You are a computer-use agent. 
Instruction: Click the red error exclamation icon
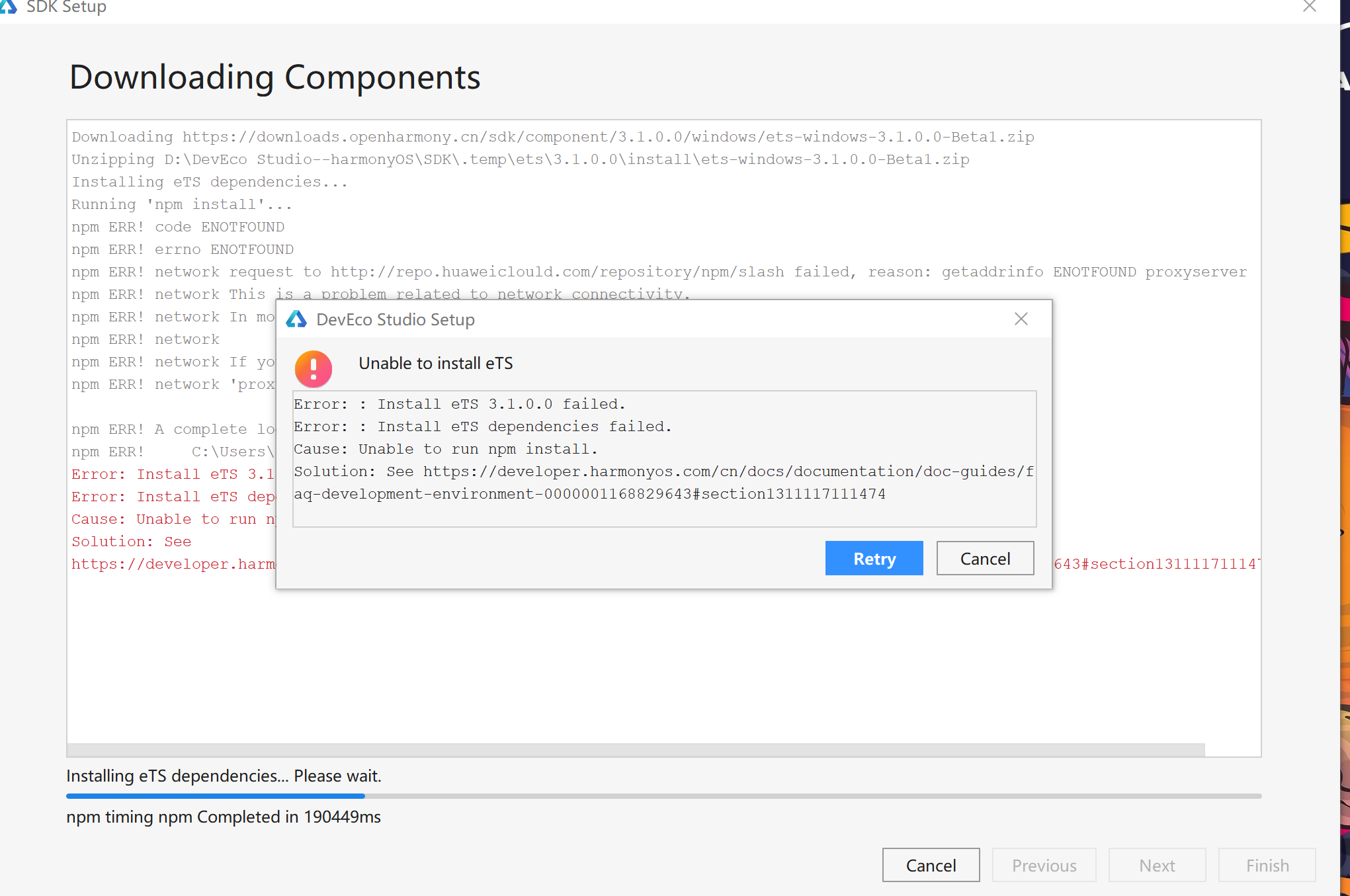(x=314, y=368)
